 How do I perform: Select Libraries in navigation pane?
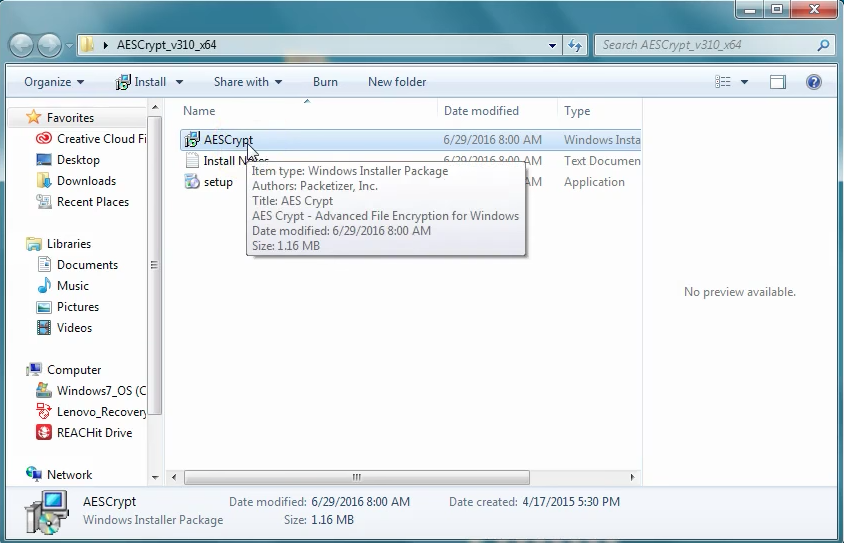68,244
